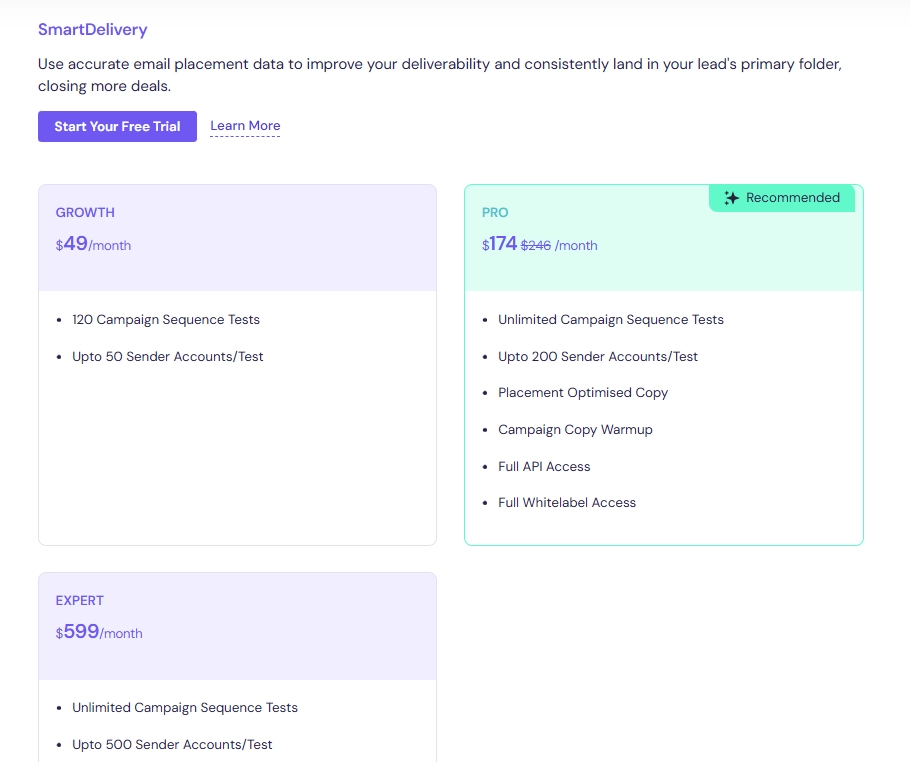This screenshot has height=762, width=910.
Task: Click 'Campaign Copy Warmup' feature
Action: click(575, 430)
